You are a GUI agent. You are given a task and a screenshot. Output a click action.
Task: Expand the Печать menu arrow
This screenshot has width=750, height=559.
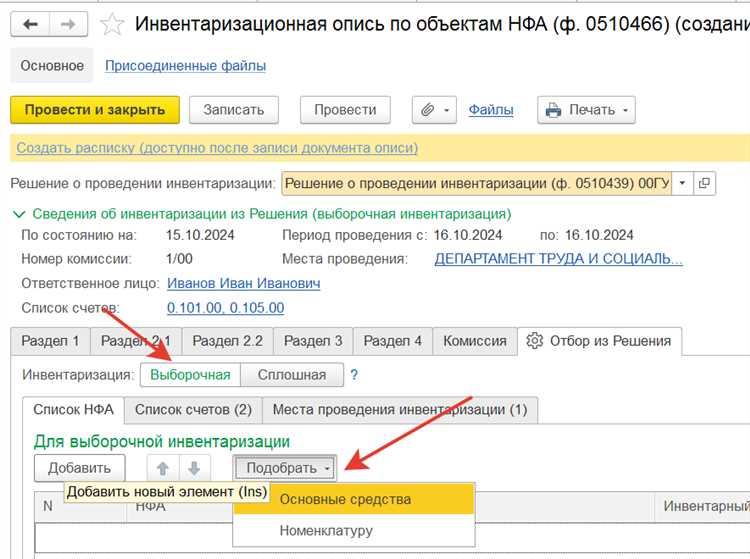[x=625, y=110]
